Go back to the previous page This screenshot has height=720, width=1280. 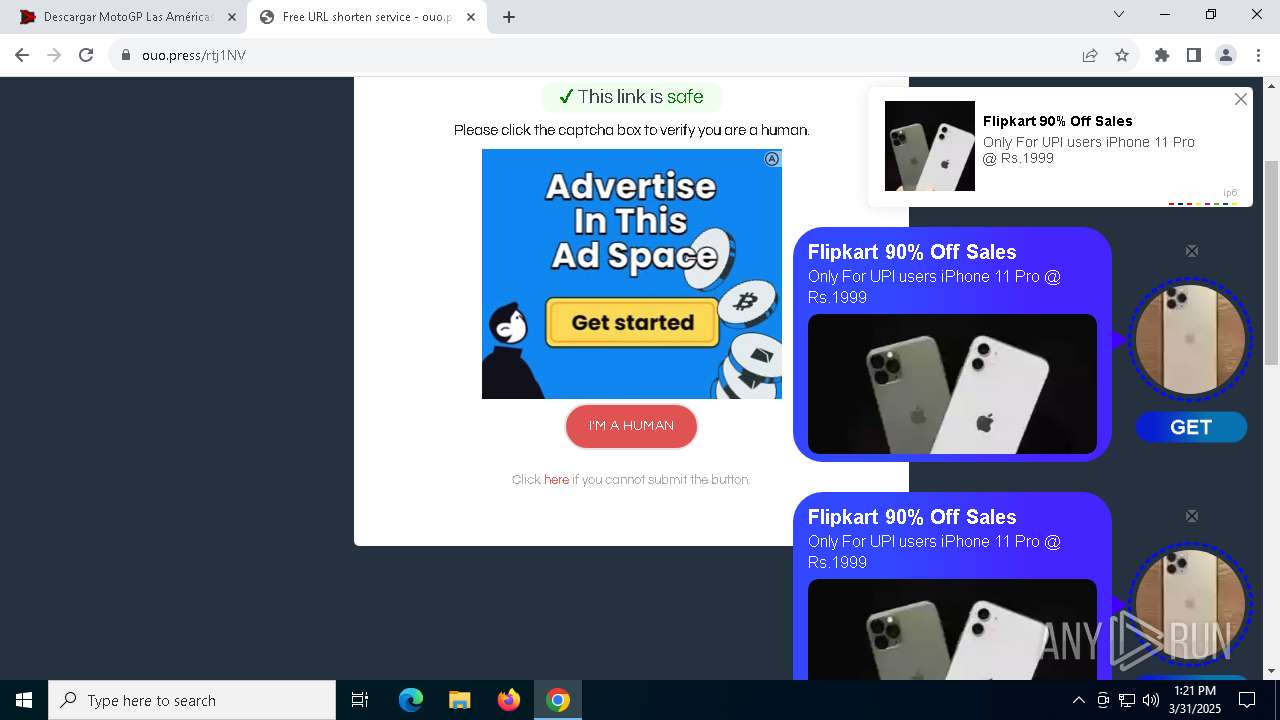pos(22,55)
